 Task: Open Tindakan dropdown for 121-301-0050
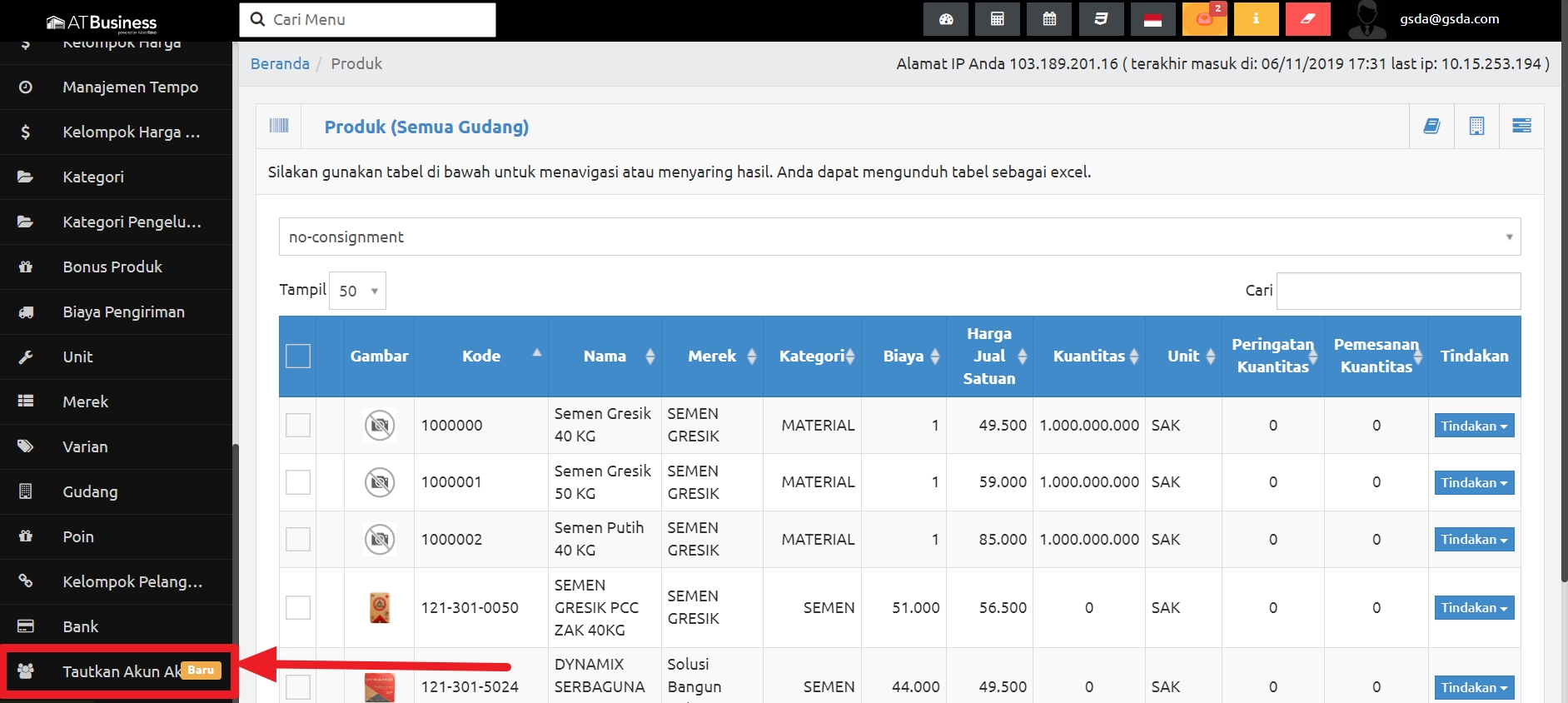coord(1474,607)
